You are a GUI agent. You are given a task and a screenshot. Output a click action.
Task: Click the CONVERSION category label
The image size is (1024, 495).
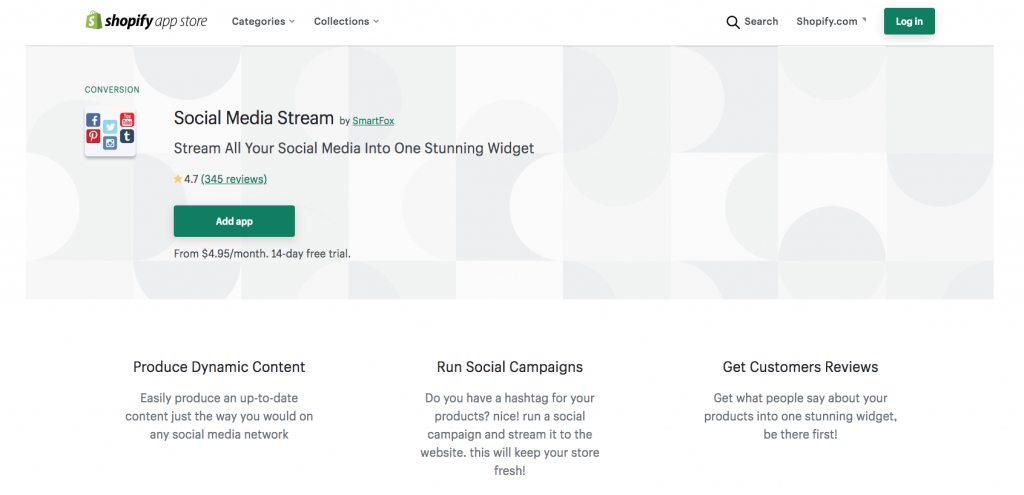pos(112,90)
